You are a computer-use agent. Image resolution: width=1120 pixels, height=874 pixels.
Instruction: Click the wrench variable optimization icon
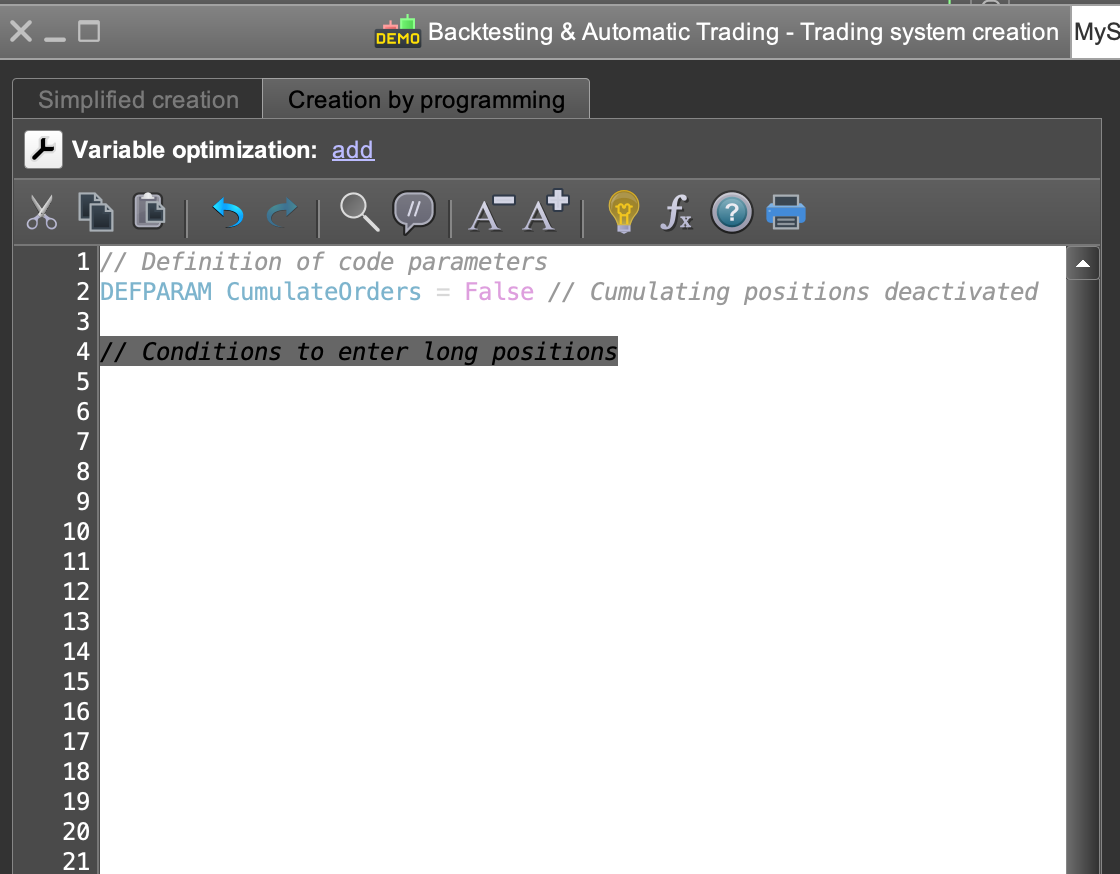(44, 150)
